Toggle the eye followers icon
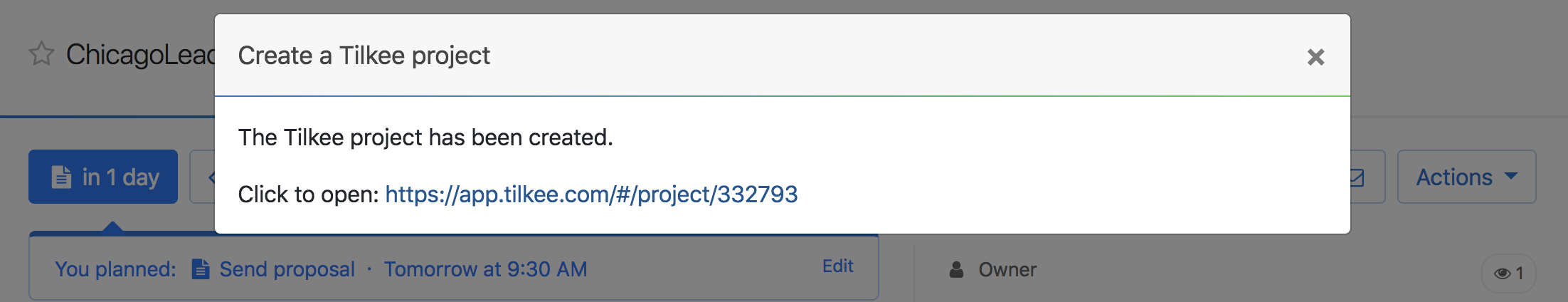 click(x=1502, y=274)
